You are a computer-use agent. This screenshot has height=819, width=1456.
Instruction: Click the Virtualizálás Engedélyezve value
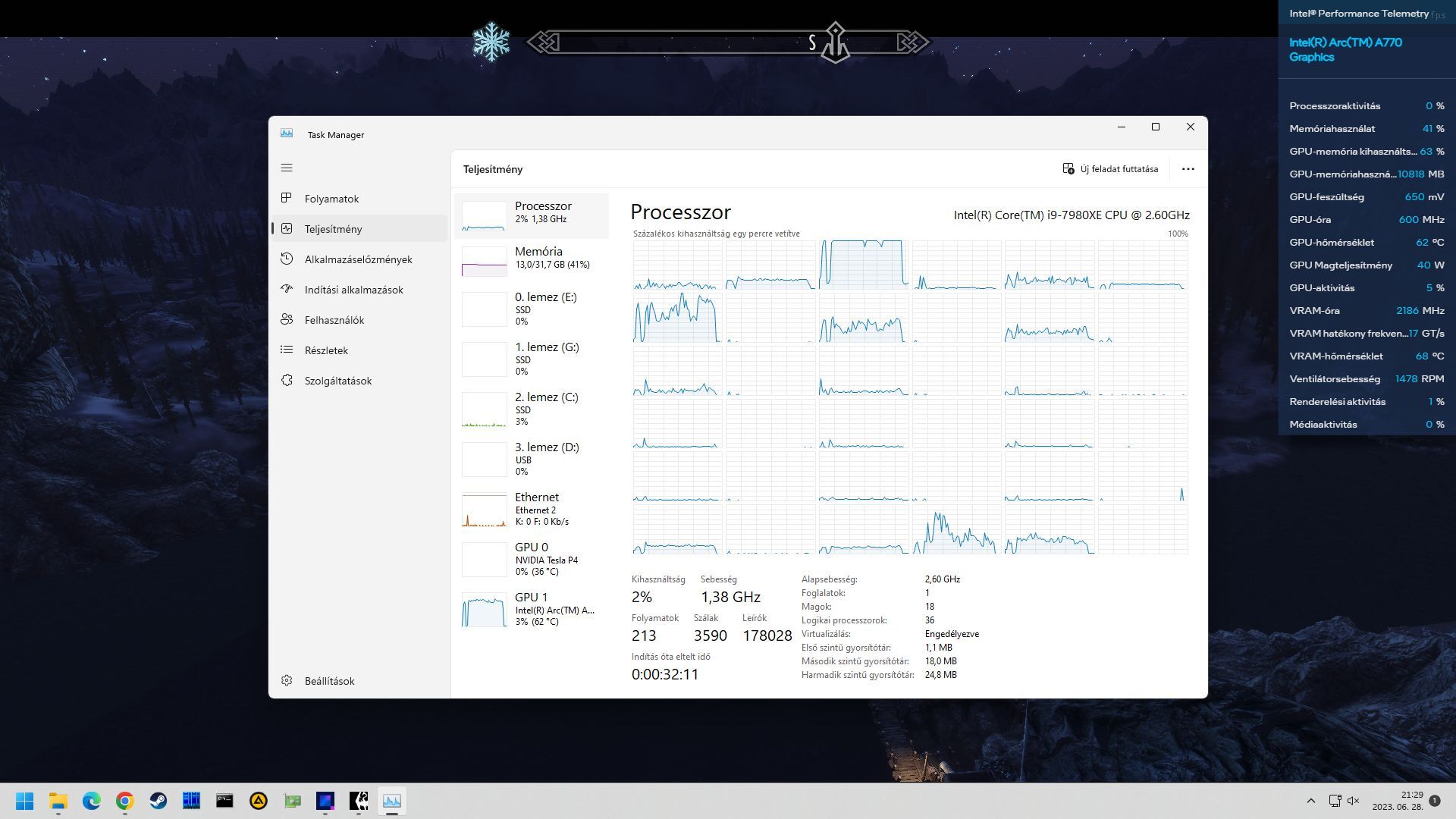(x=952, y=634)
